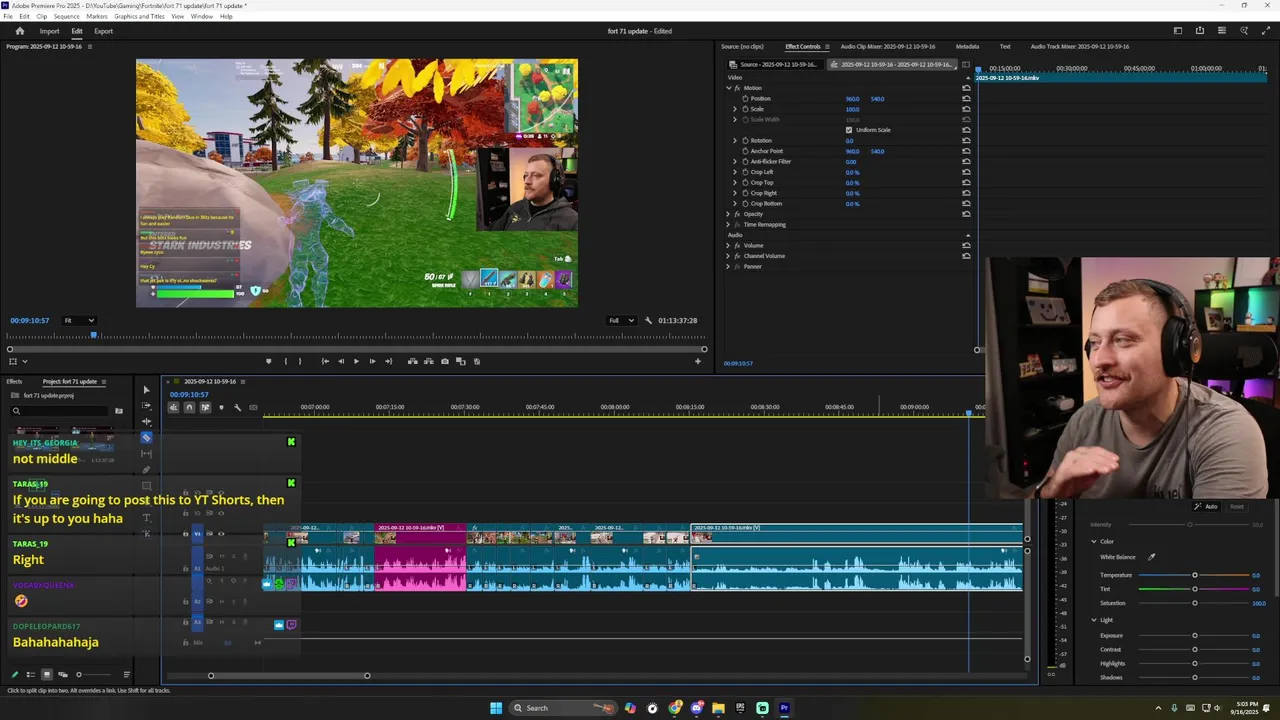Switch the Project panel to list view
This screenshot has height=720, width=1280.
pos(30,674)
